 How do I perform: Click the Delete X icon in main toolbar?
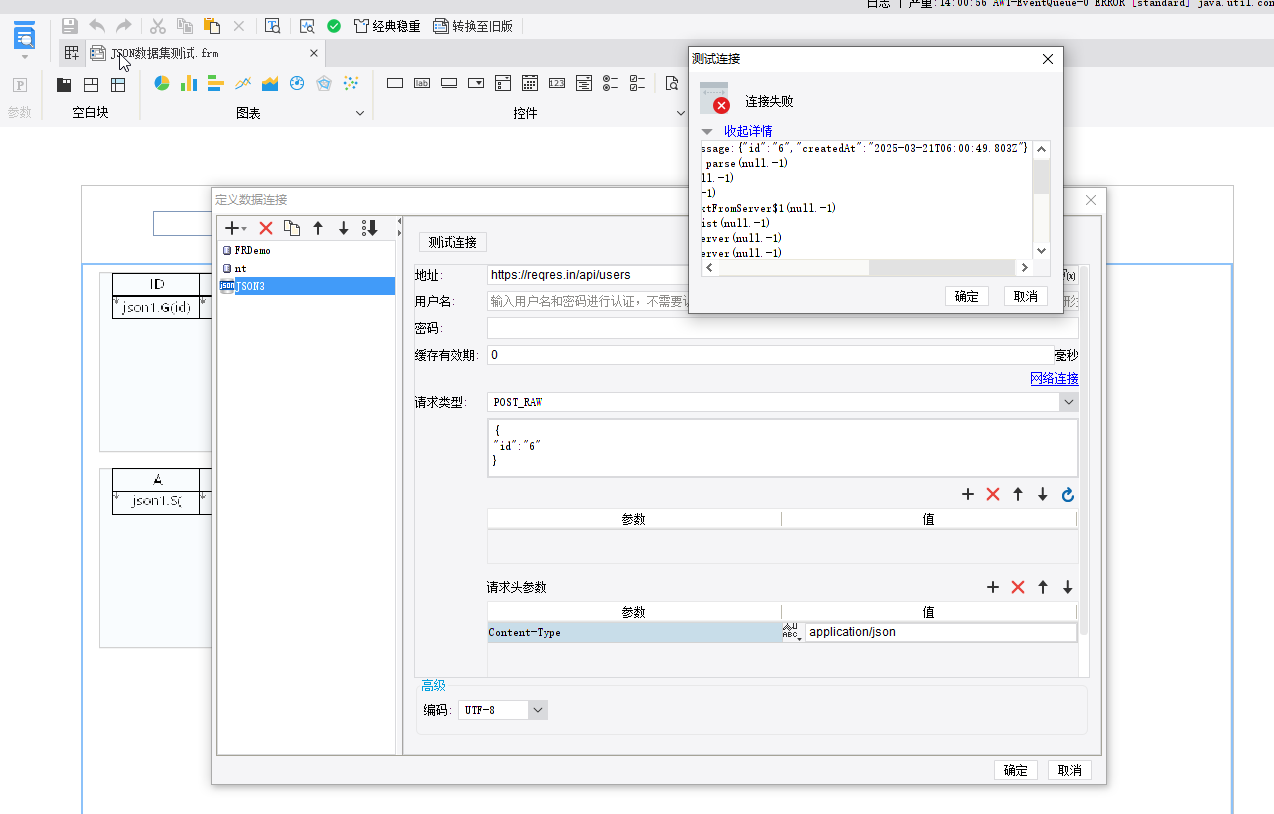tap(238, 26)
